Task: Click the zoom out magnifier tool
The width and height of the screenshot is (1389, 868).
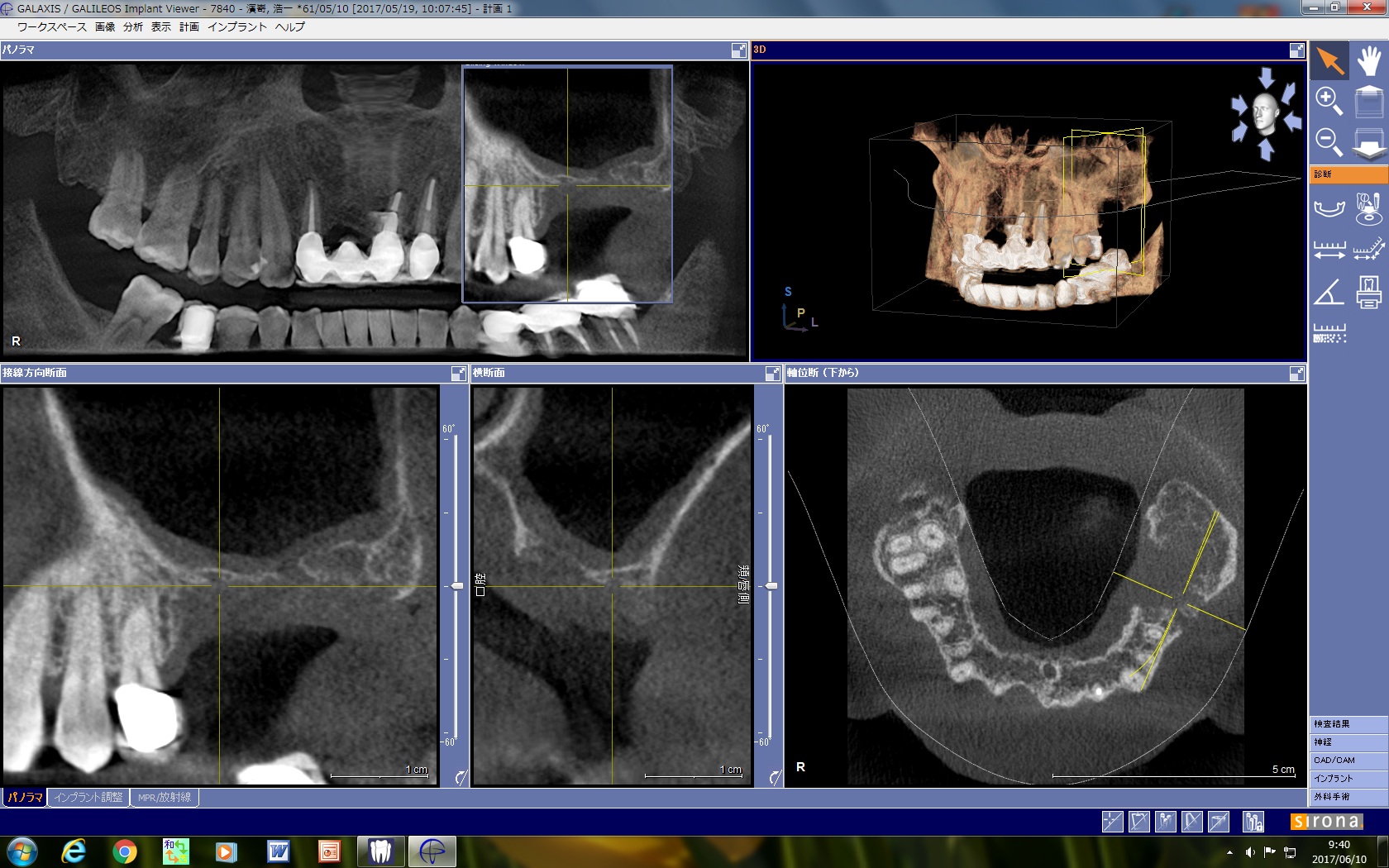Action: (1329, 141)
